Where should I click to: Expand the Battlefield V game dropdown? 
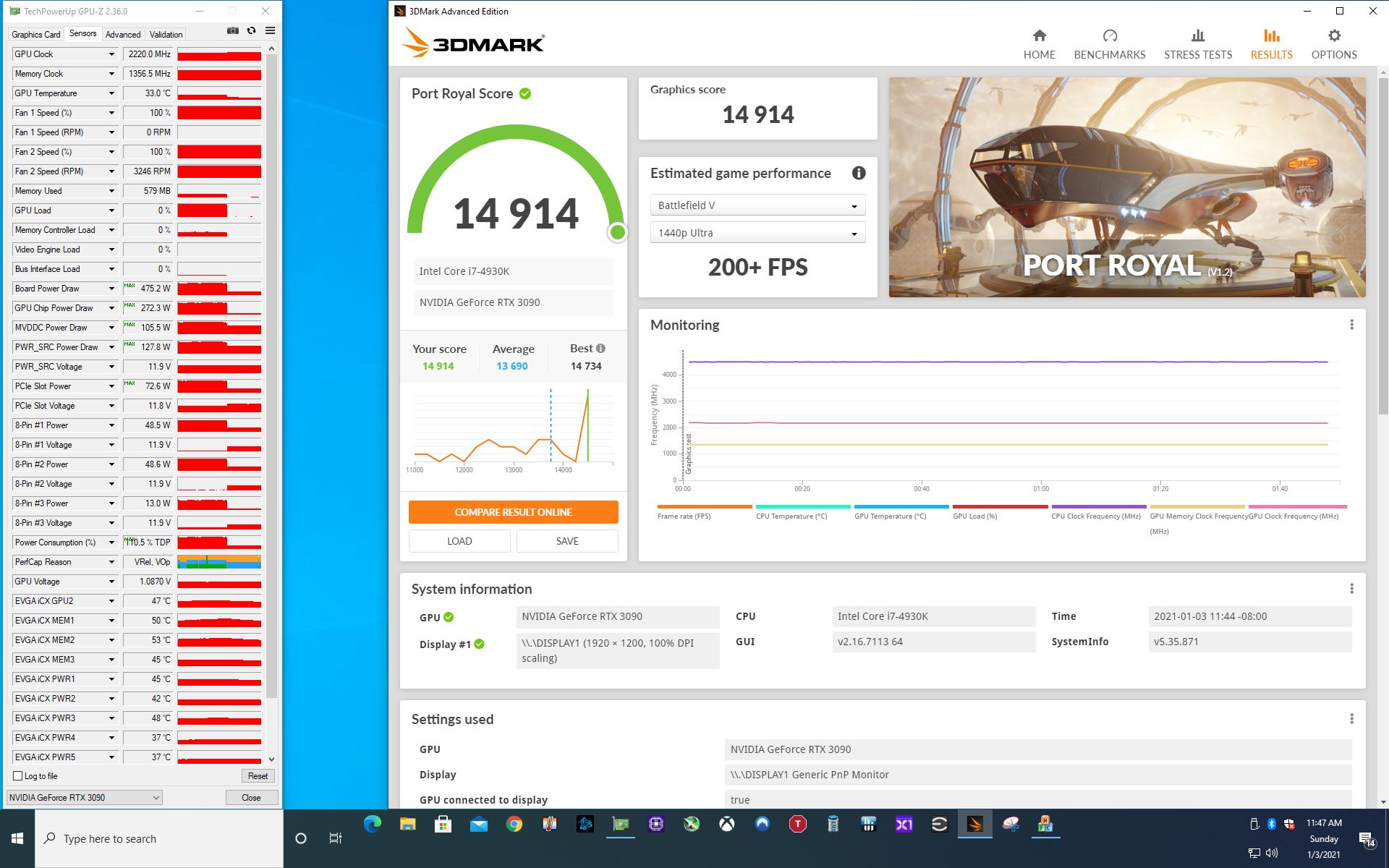click(x=757, y=205)
